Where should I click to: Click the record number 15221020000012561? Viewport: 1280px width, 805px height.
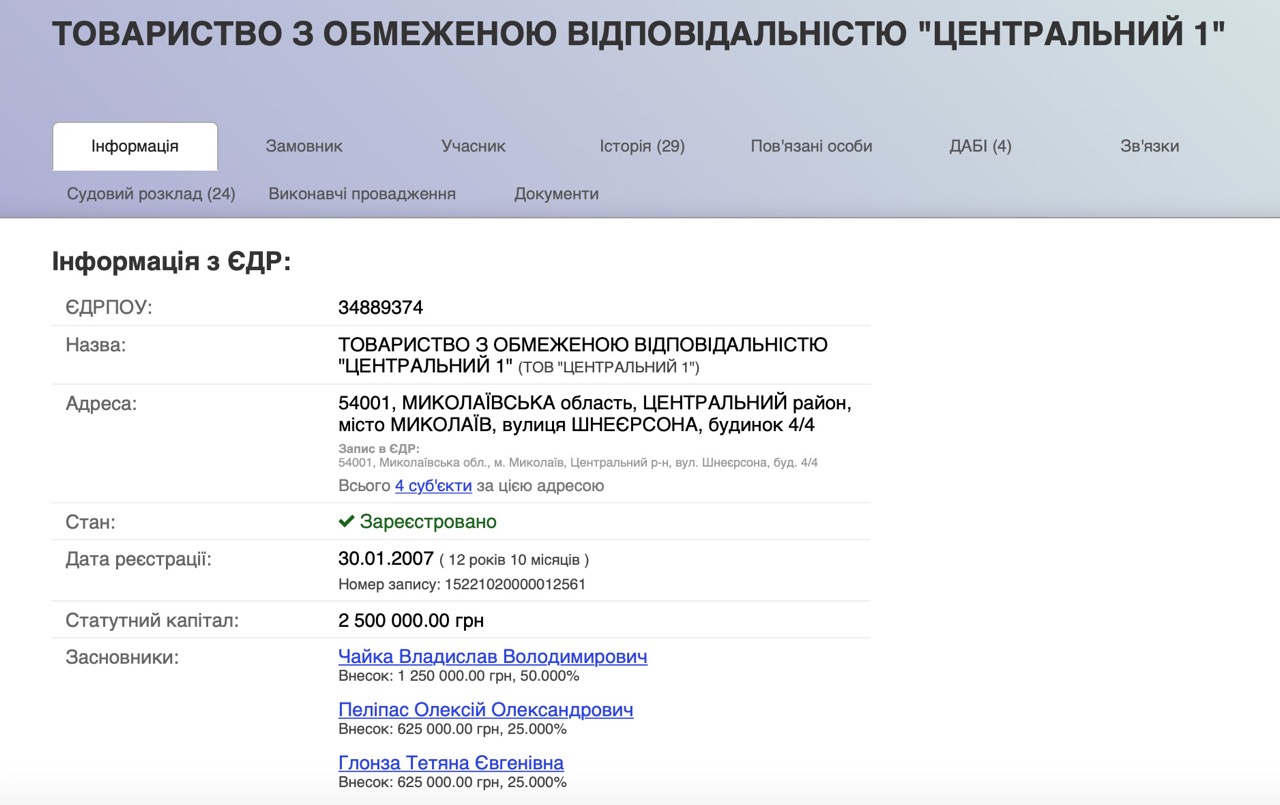pos(512,584)
